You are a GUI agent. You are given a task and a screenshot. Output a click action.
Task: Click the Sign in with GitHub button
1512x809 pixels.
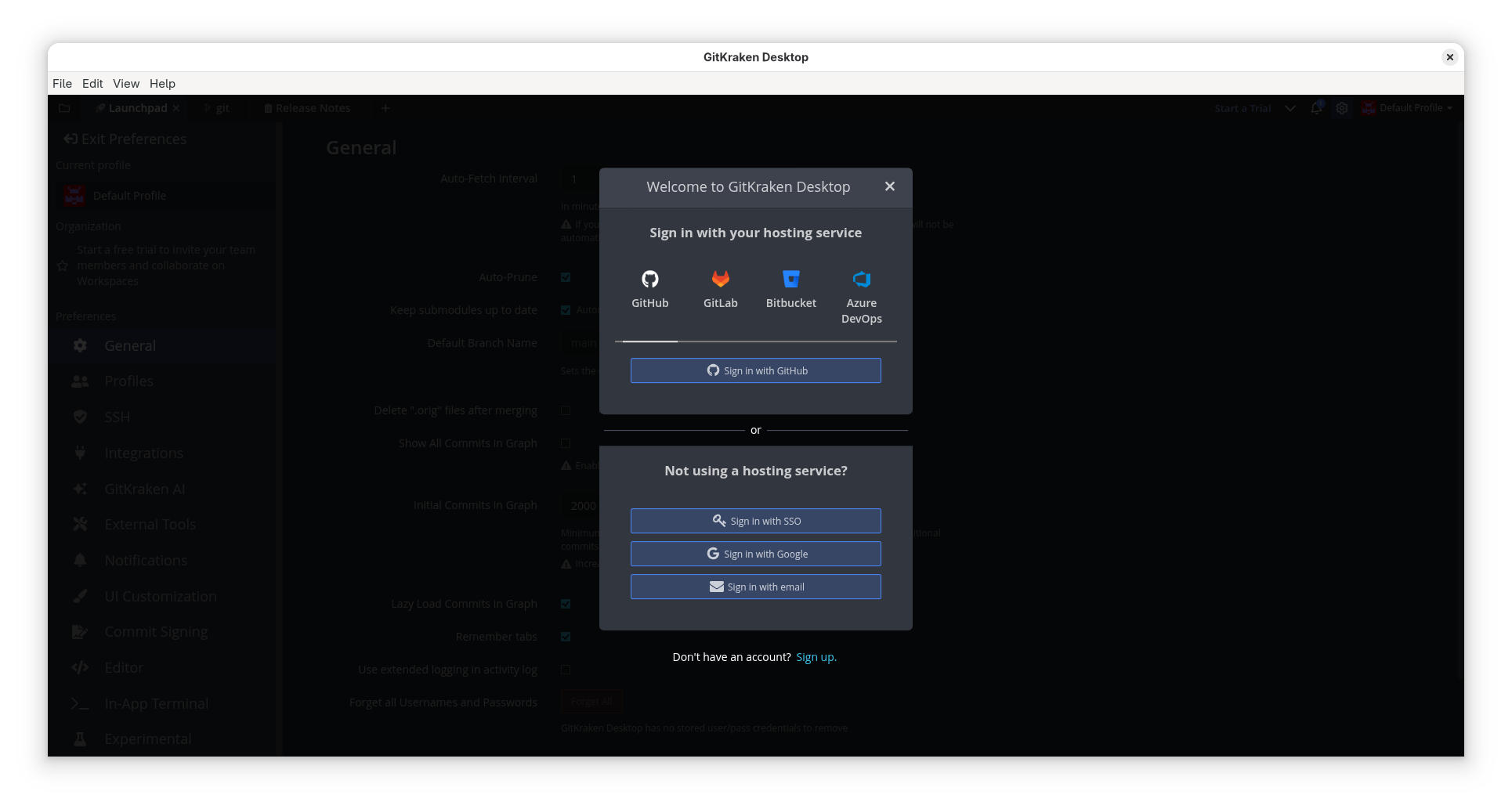755,370
